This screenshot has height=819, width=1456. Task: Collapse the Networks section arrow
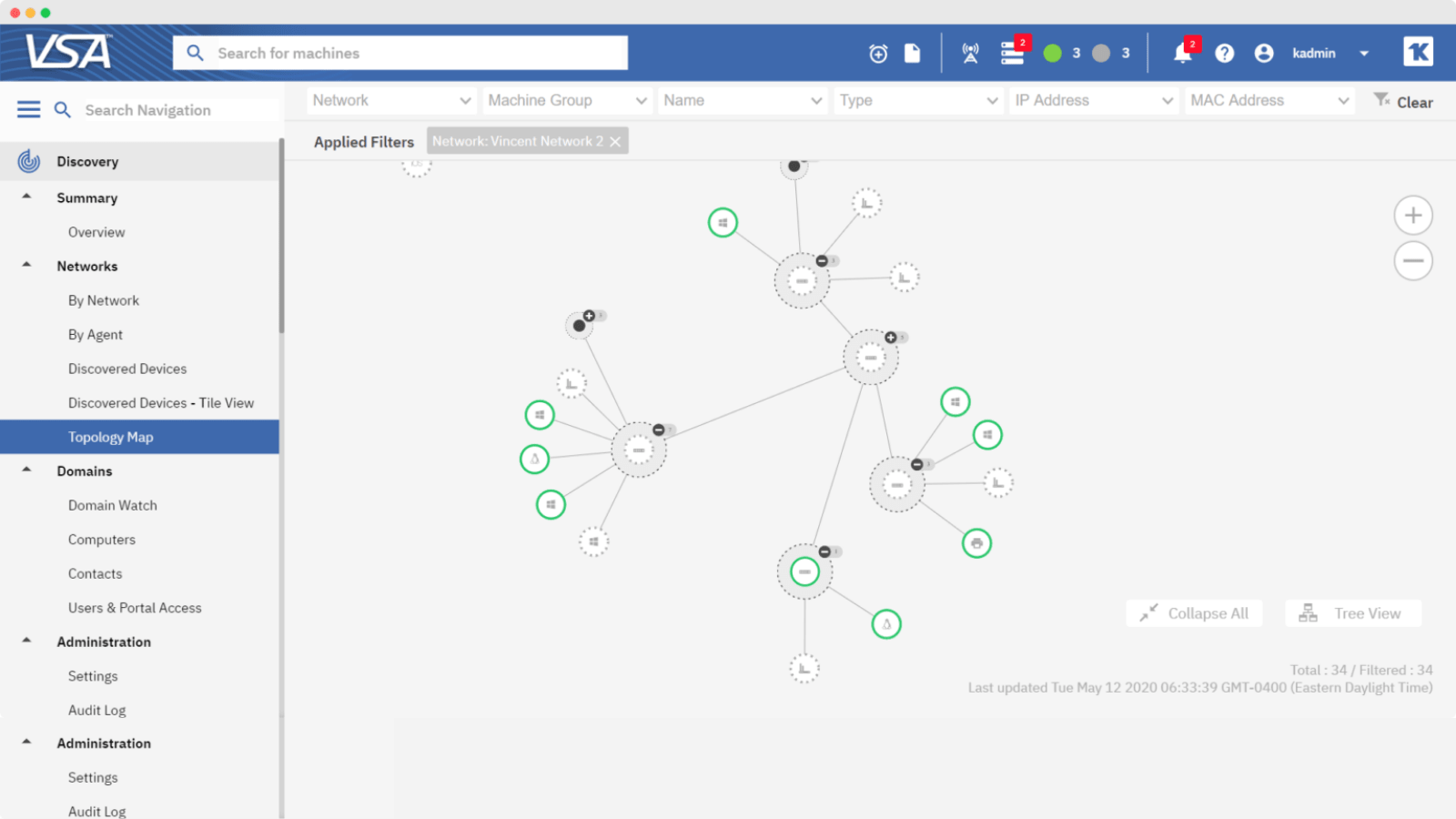point(26,265)
